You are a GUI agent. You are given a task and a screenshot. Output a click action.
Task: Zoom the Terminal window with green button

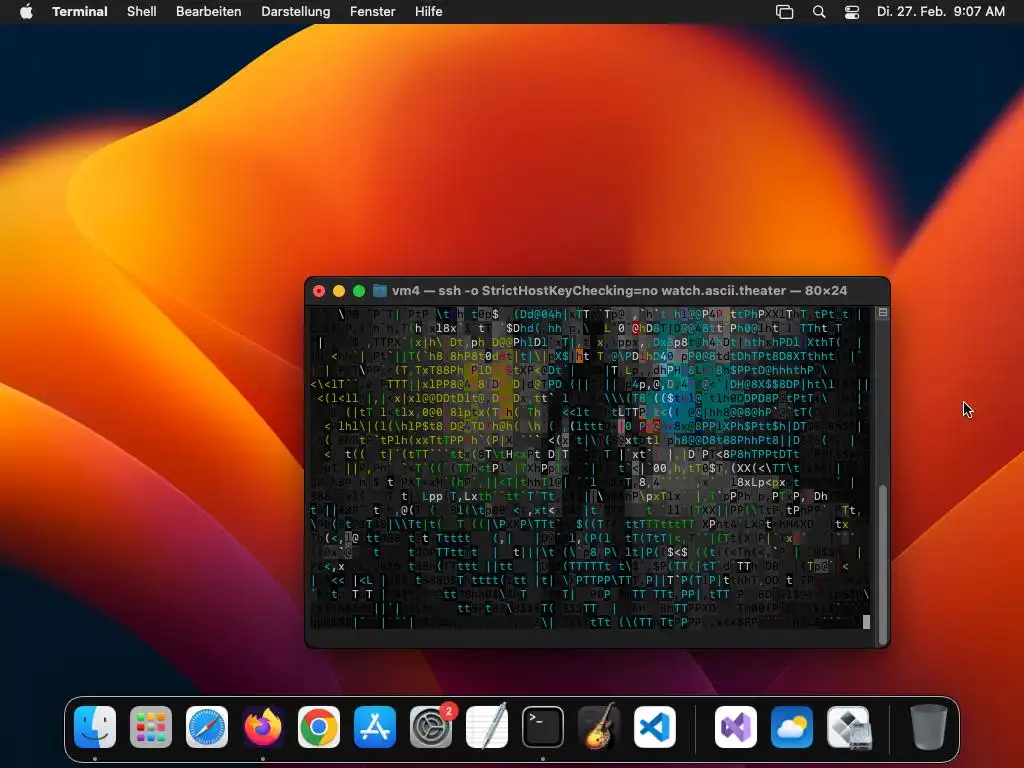coord(359,291)
